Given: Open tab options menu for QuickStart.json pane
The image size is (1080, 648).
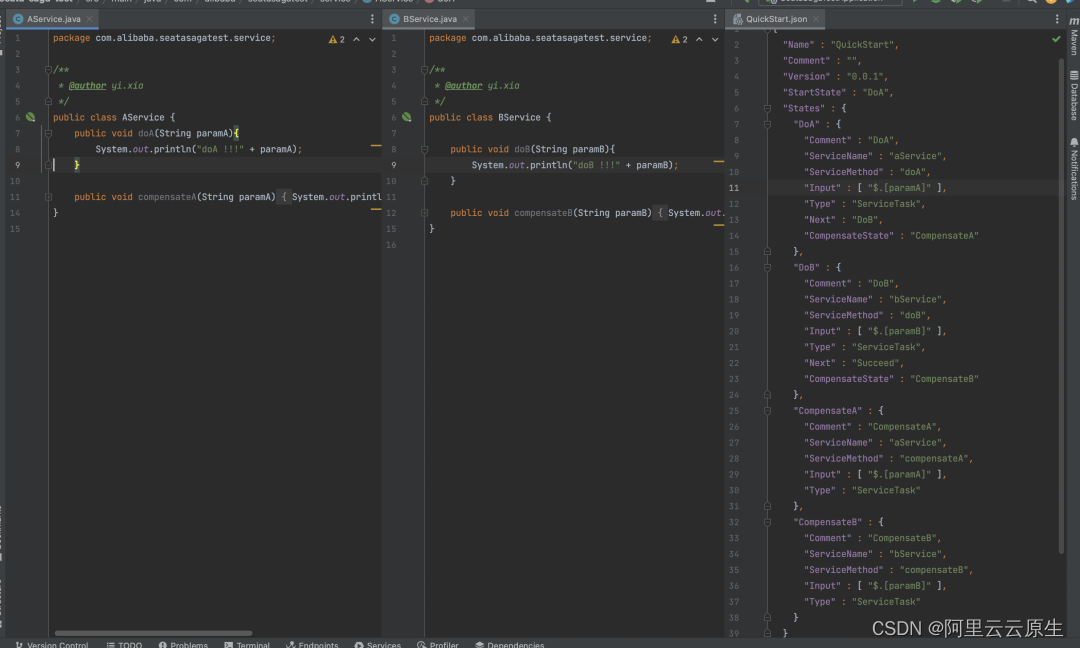Looking at the screenshot, I should click(1057, 19).
